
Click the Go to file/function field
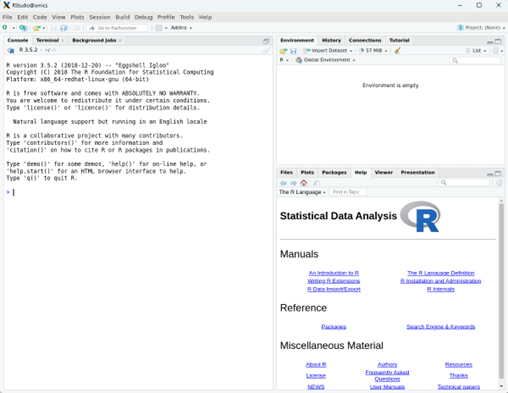coord(117,28)
